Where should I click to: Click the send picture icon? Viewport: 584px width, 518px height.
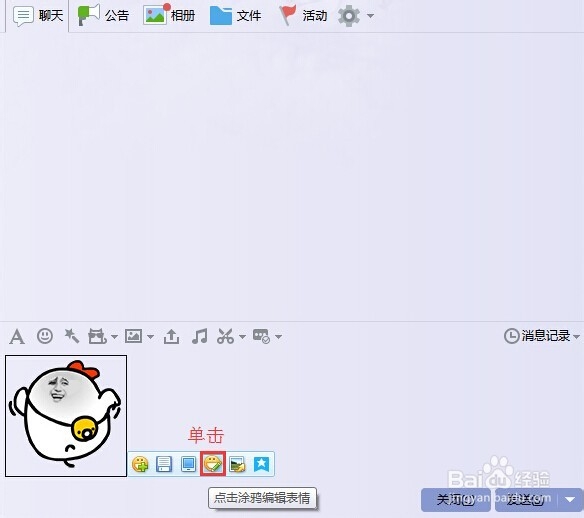click(133, 336)
